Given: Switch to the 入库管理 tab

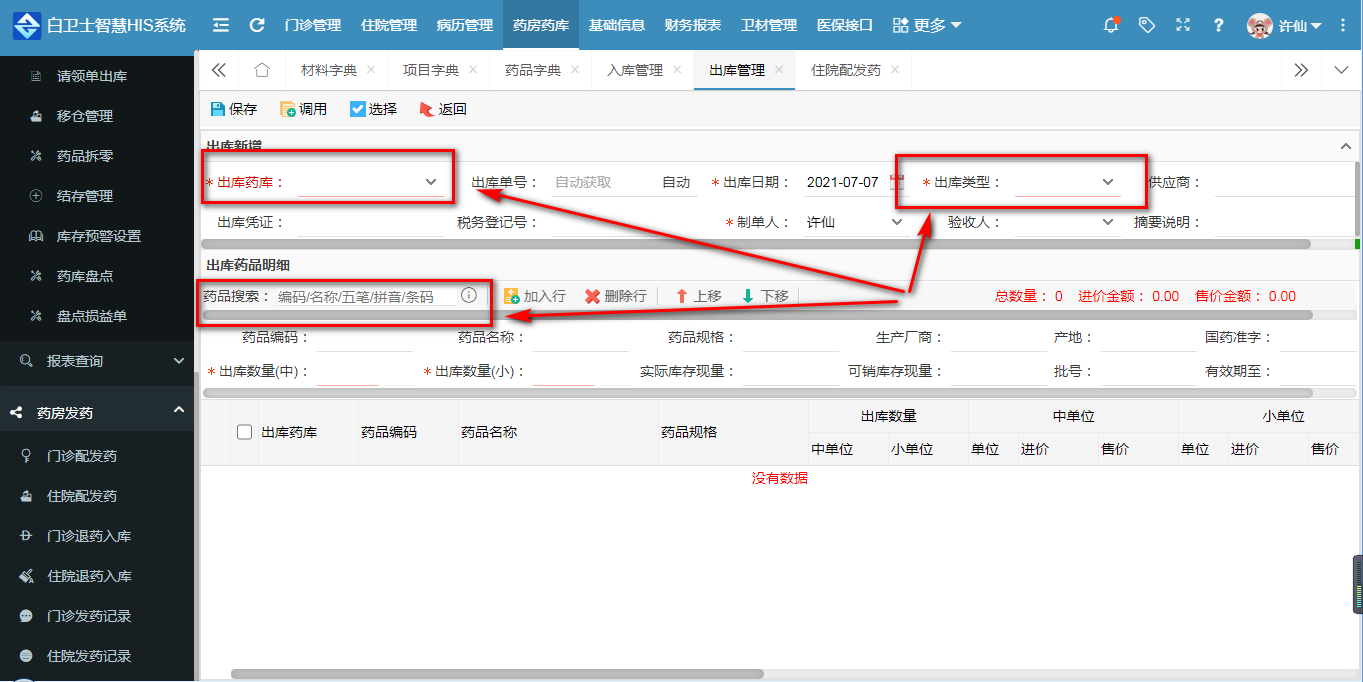Looking at the screenshot, I should [635, 70].
